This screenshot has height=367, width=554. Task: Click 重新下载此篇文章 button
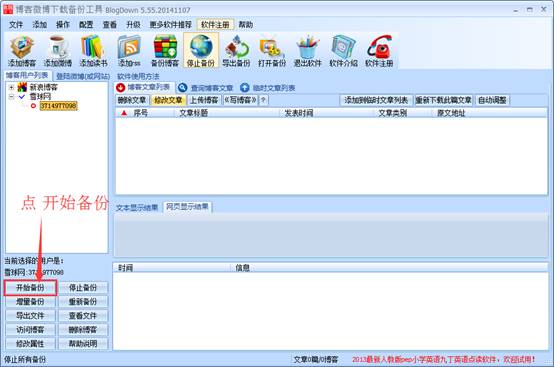coord(443,100)
